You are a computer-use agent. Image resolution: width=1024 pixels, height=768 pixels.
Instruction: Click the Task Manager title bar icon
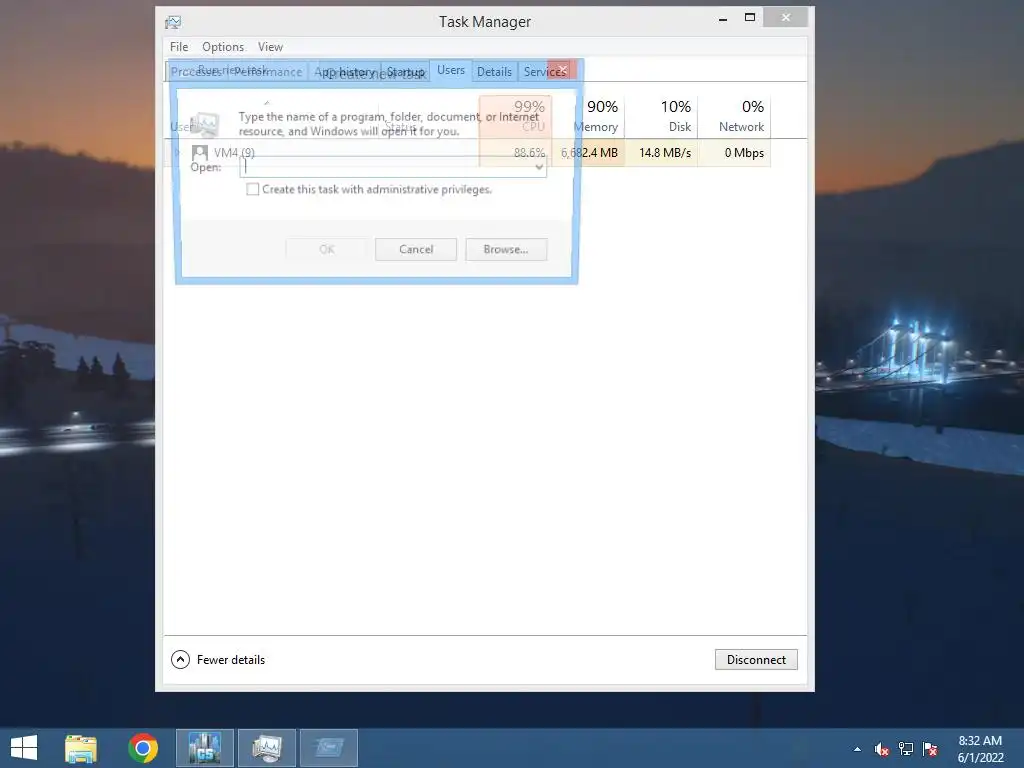(x=173, y=22)
